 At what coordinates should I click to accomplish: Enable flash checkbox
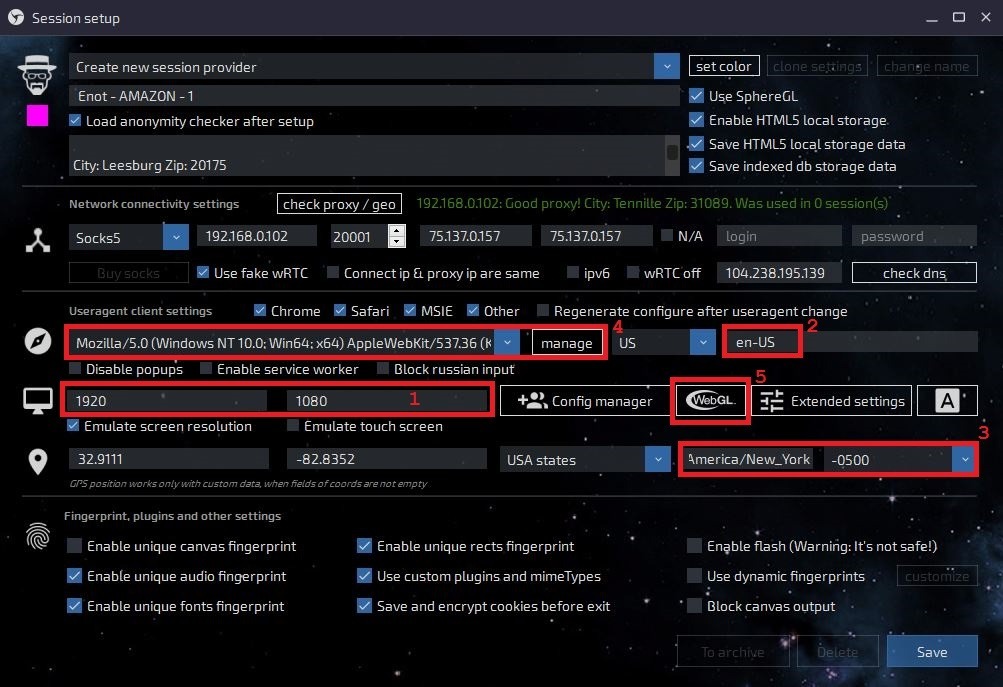tap(694, 546)
